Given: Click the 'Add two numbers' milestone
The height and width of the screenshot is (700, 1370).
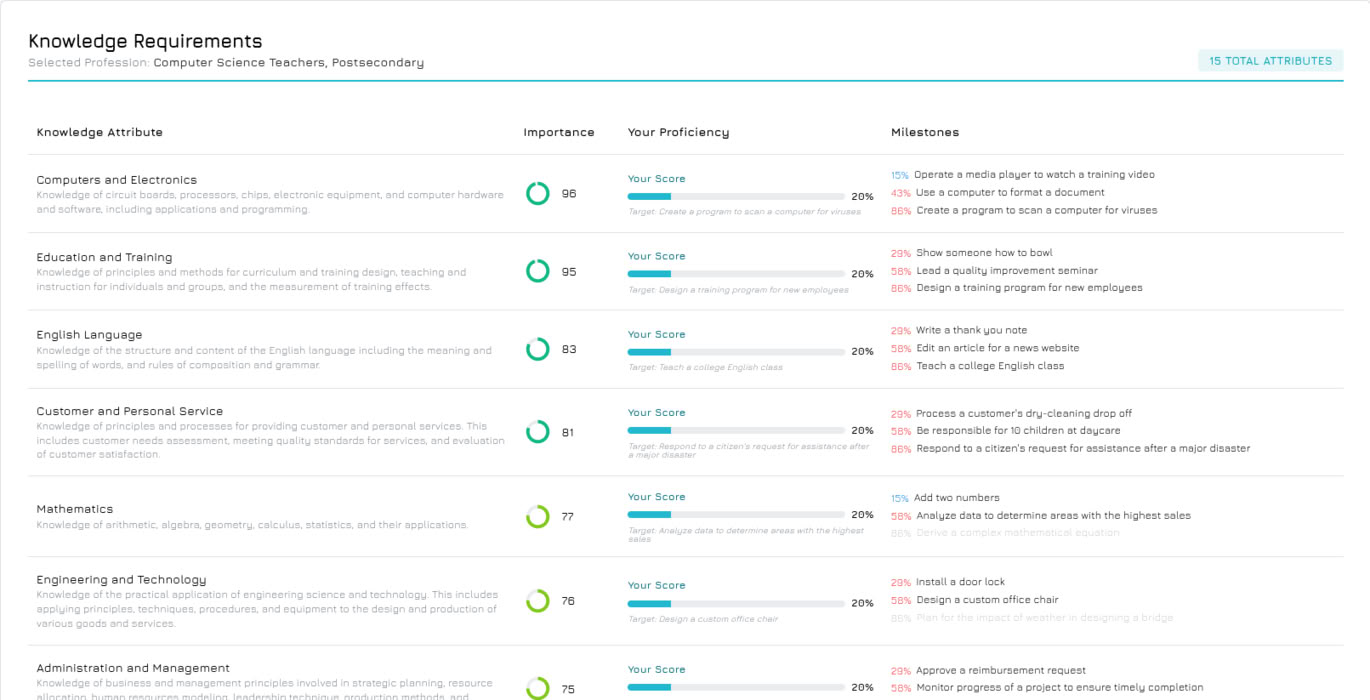Looking at the screenshot, I should pos(956,498).
